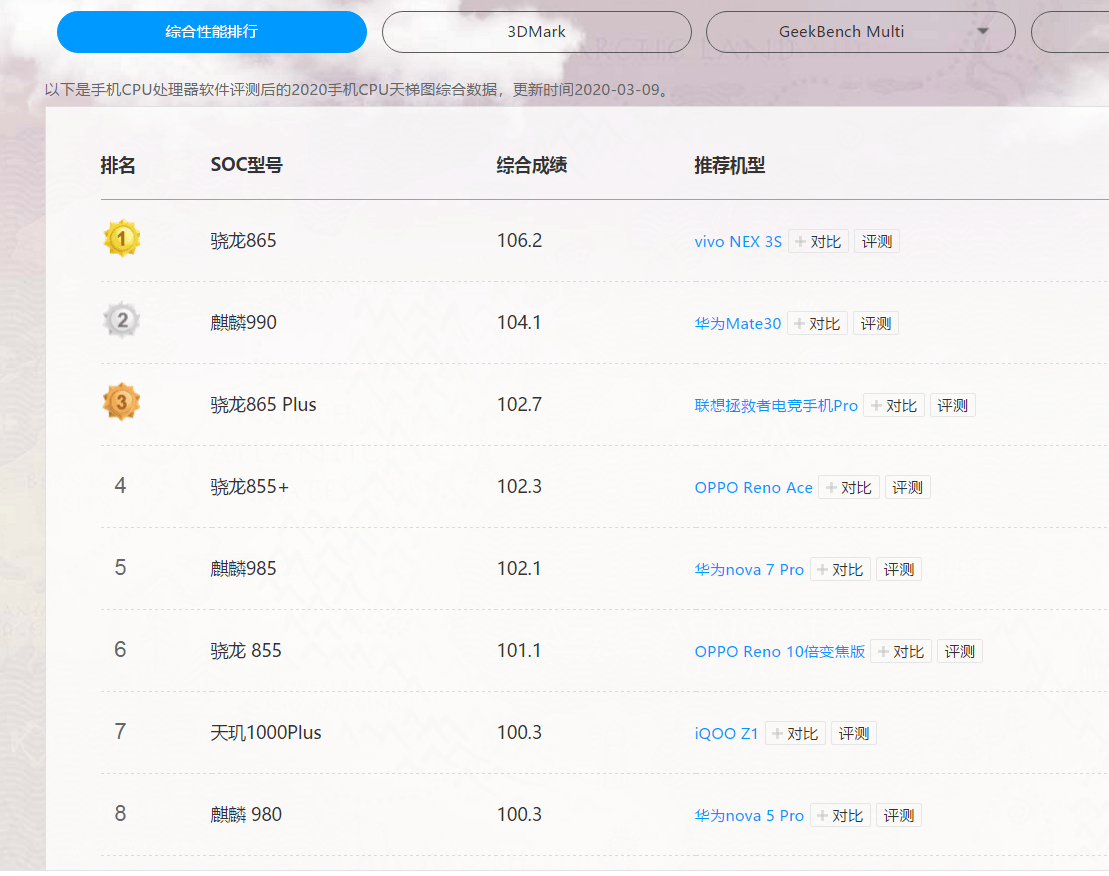Add 联想拯救者电竞手机Pro to 对比
The width and height of the screenshot is (1109, 876).
coord(894,406)
